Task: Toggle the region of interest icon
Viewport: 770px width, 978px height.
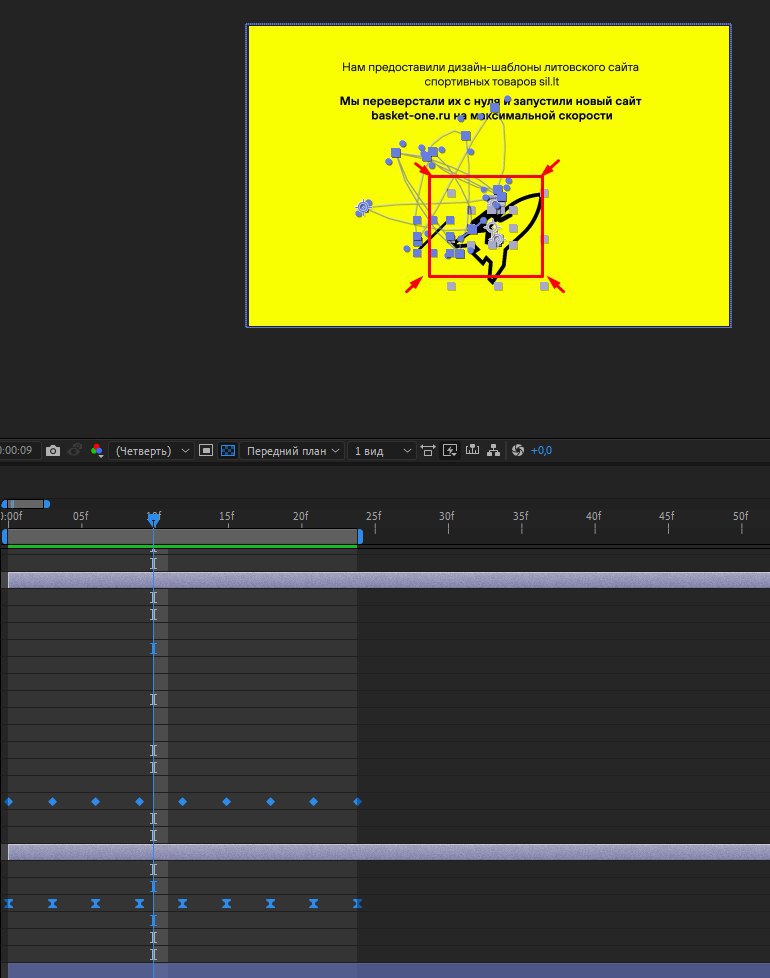Action: pyautogui.click(x=206, y=450)
